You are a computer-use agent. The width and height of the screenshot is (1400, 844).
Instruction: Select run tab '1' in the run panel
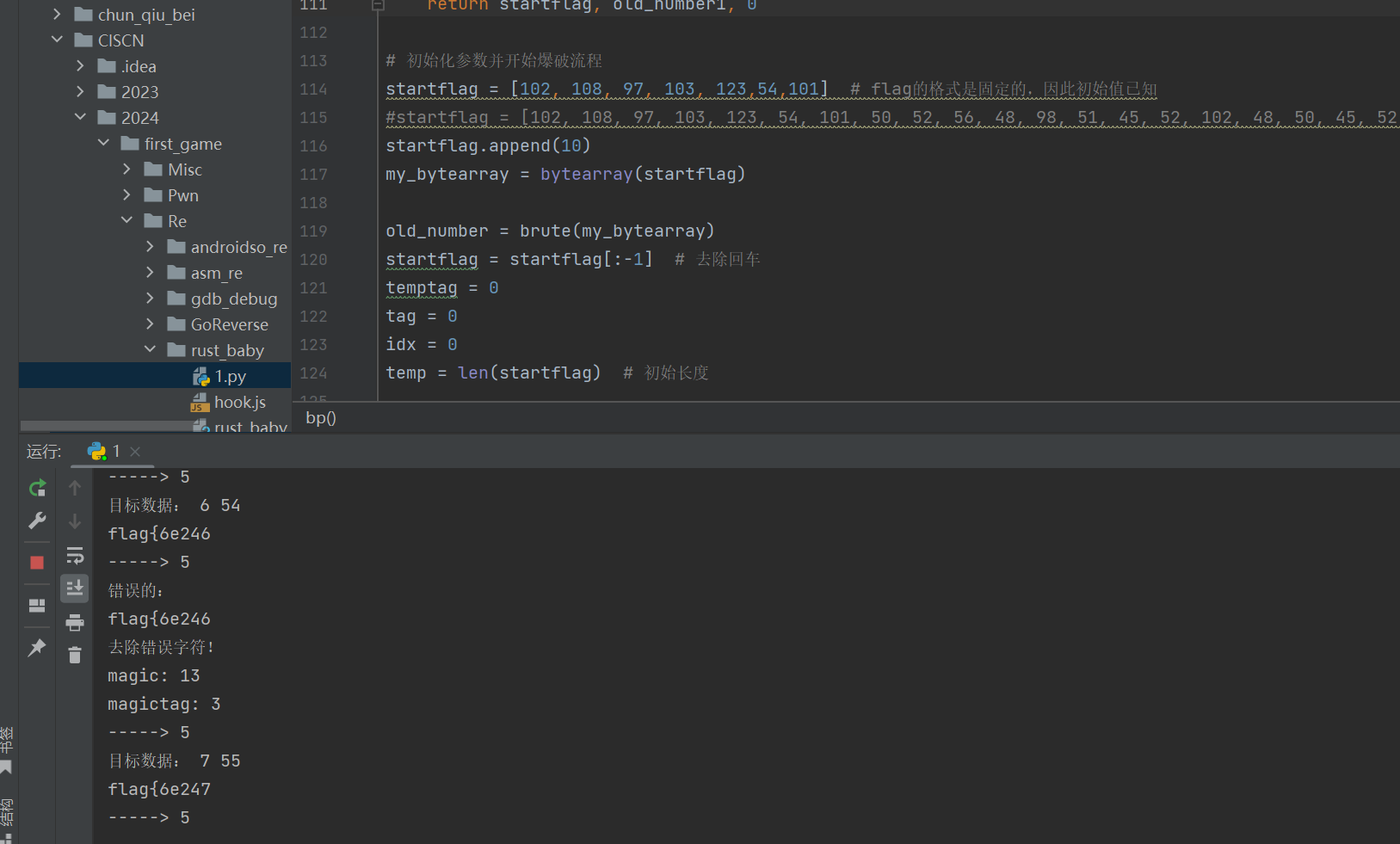(x=105, y=451)
